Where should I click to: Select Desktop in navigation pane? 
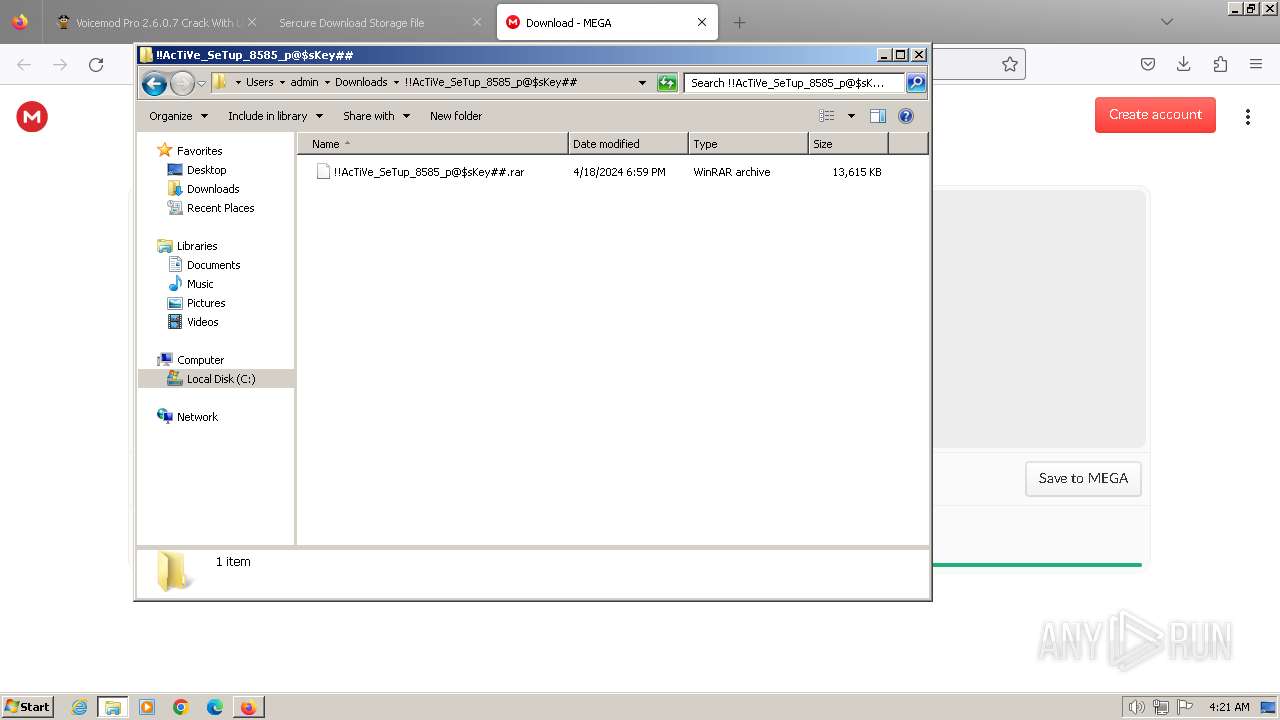coord(197,170)
